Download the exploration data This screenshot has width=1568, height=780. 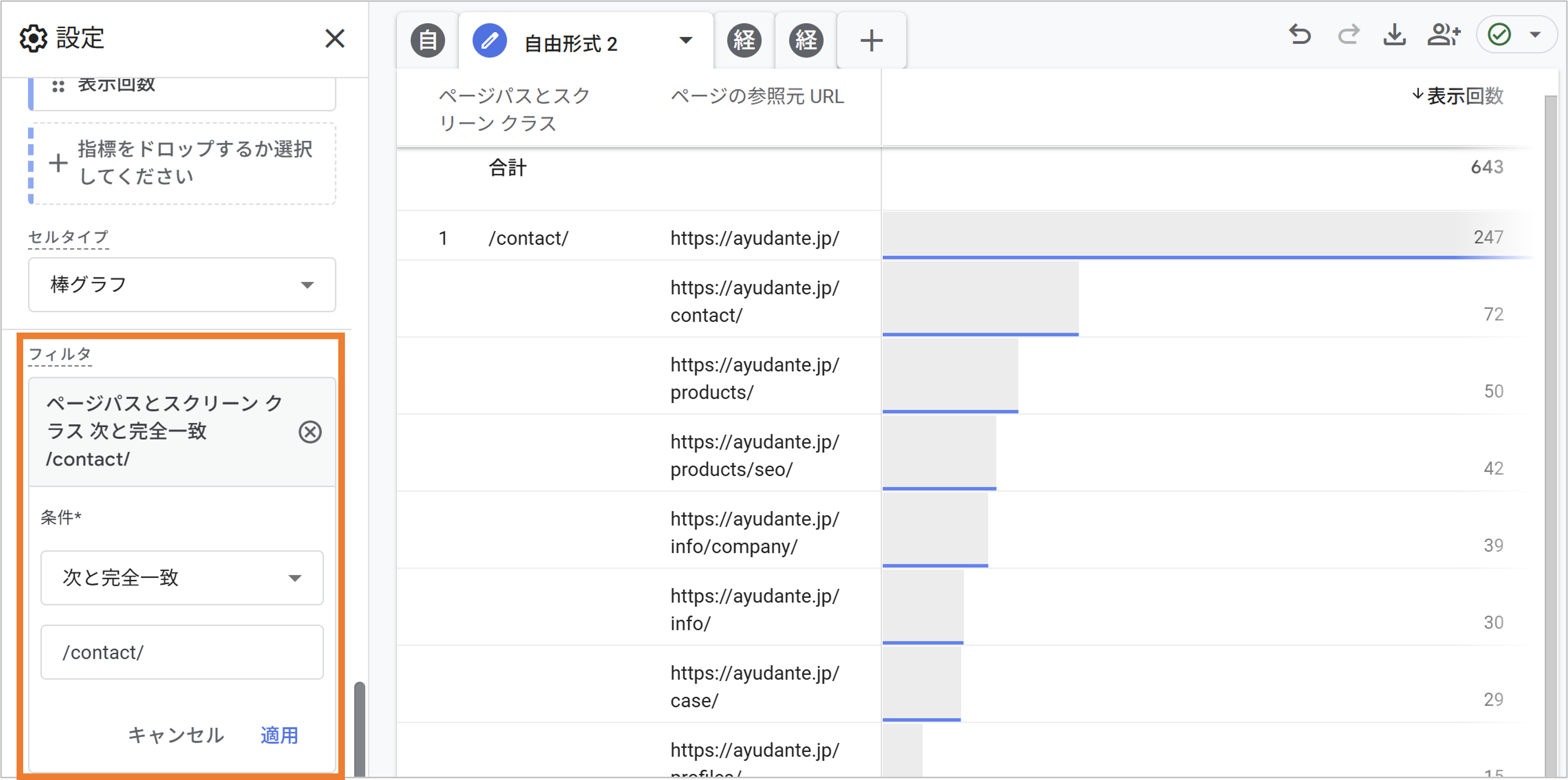point(1394,35)
